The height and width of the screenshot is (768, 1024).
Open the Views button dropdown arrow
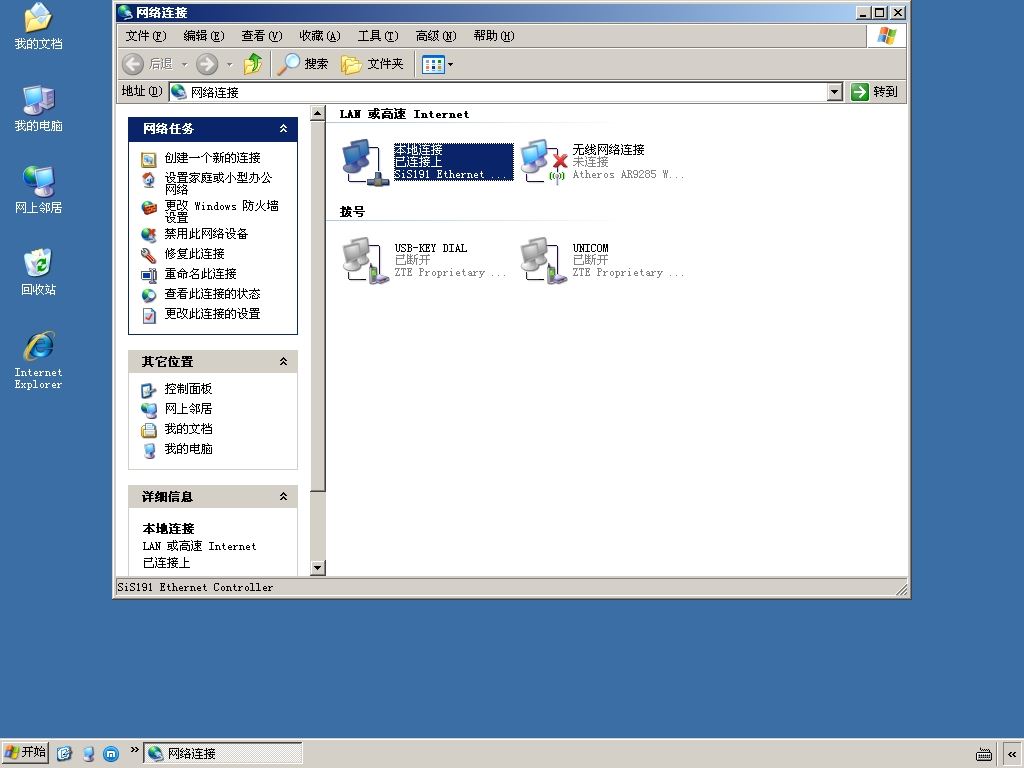pos(450,64)
